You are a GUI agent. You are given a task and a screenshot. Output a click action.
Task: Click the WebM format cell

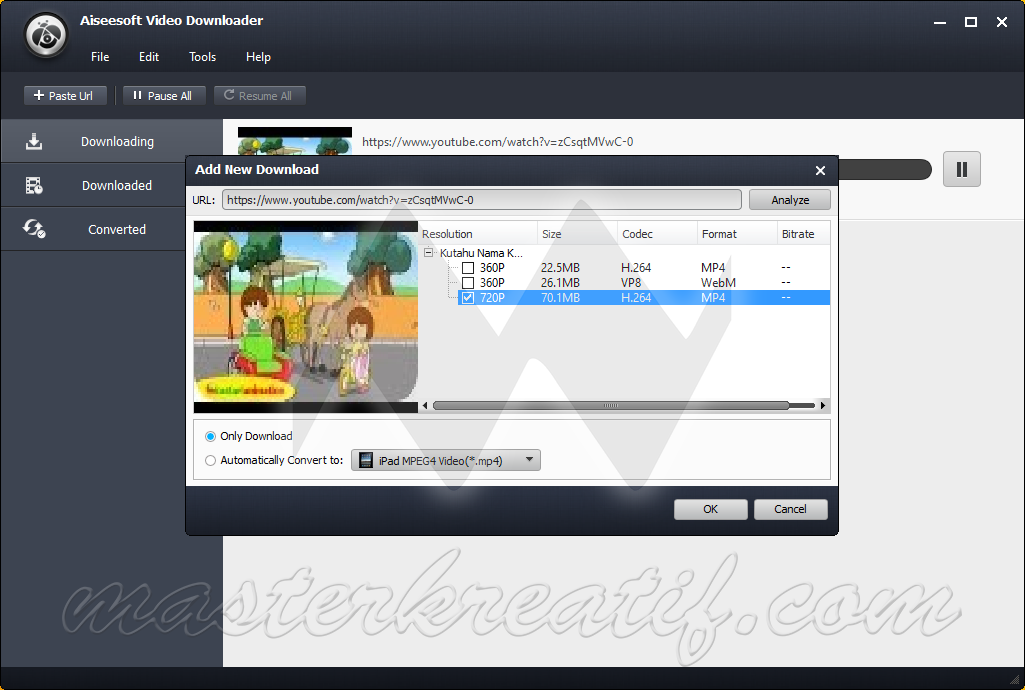(718, 283)
